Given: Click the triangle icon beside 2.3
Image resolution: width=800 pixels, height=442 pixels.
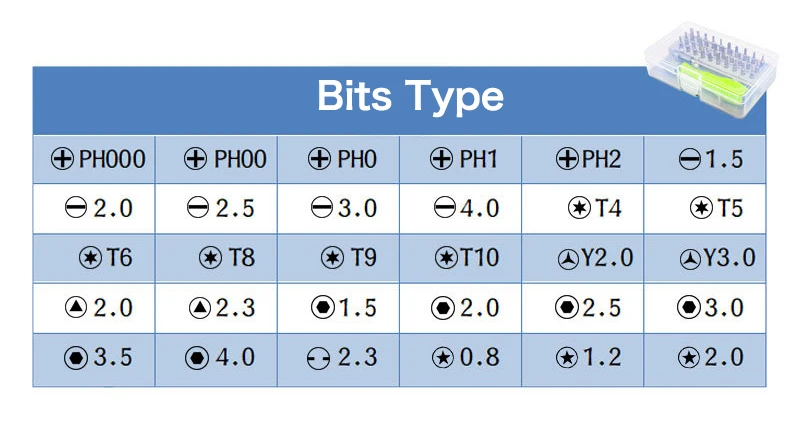Looking at the screenshot, I should [200, 308].
